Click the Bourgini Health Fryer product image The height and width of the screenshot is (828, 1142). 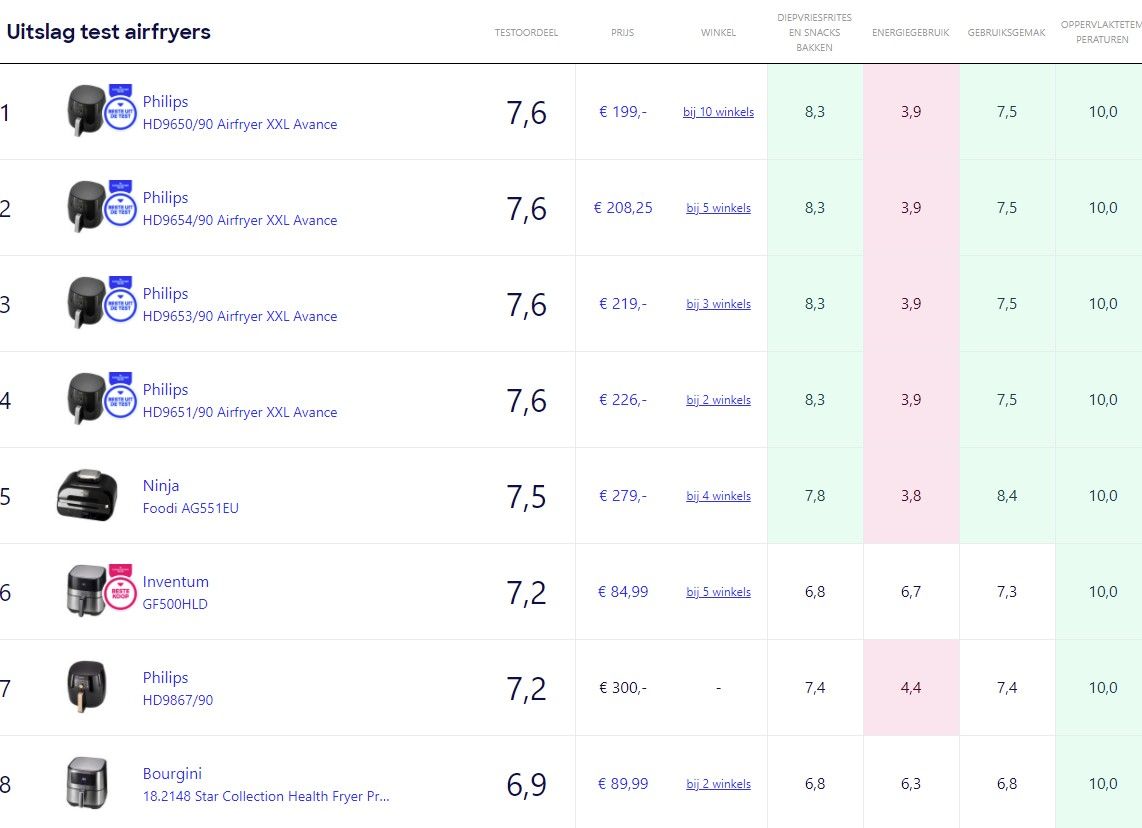click(x=84, y=783)
